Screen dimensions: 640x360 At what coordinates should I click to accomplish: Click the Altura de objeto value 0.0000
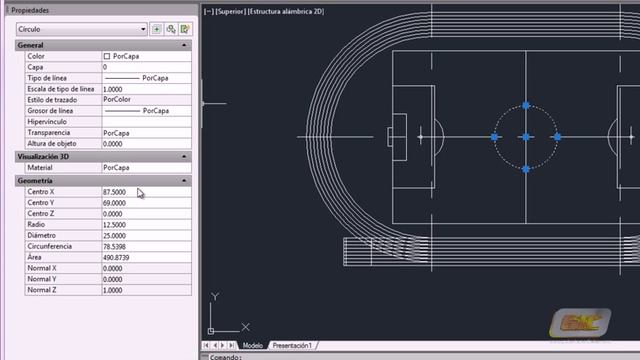pos(146,144)
